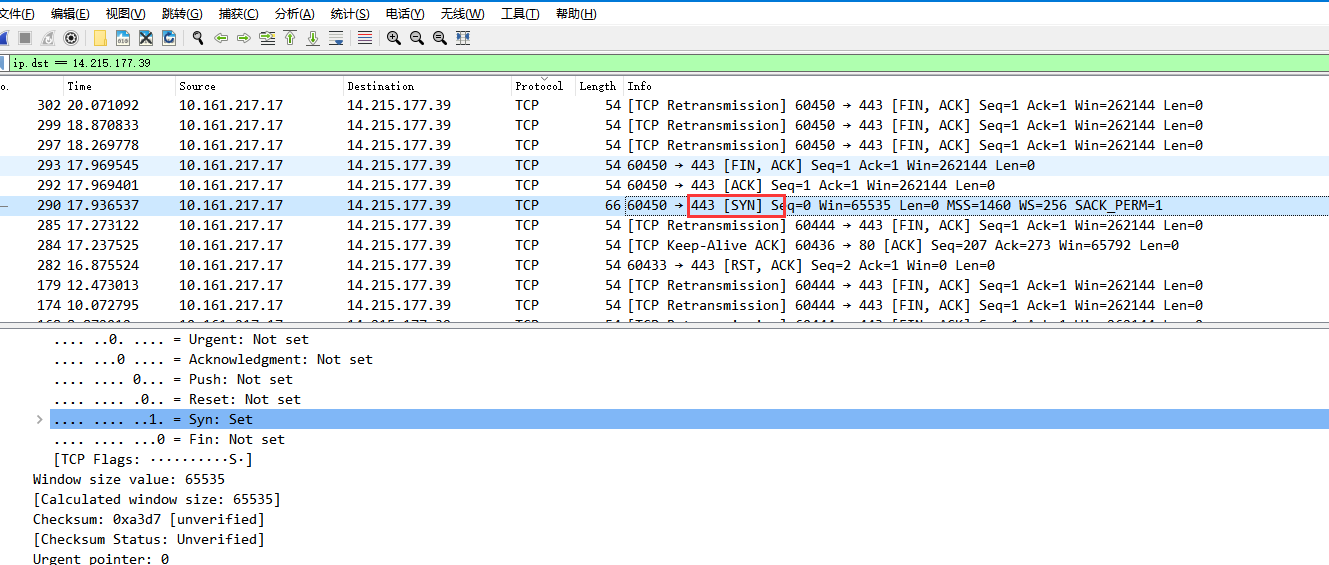The width and height of the screenshot is (1329, 565).
Task: Close the capture file icon
Action: (146, 38)
